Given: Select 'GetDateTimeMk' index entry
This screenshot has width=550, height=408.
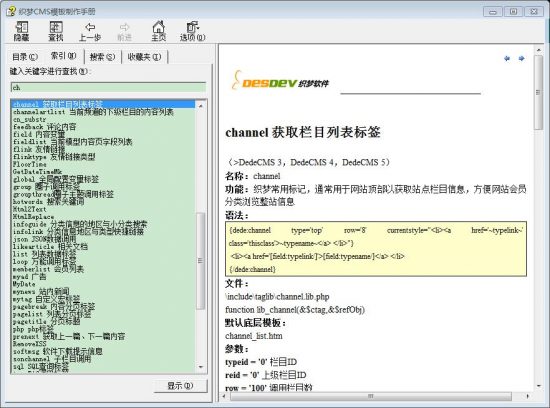Looking at the screenshot, I should [x=37, y=172].
